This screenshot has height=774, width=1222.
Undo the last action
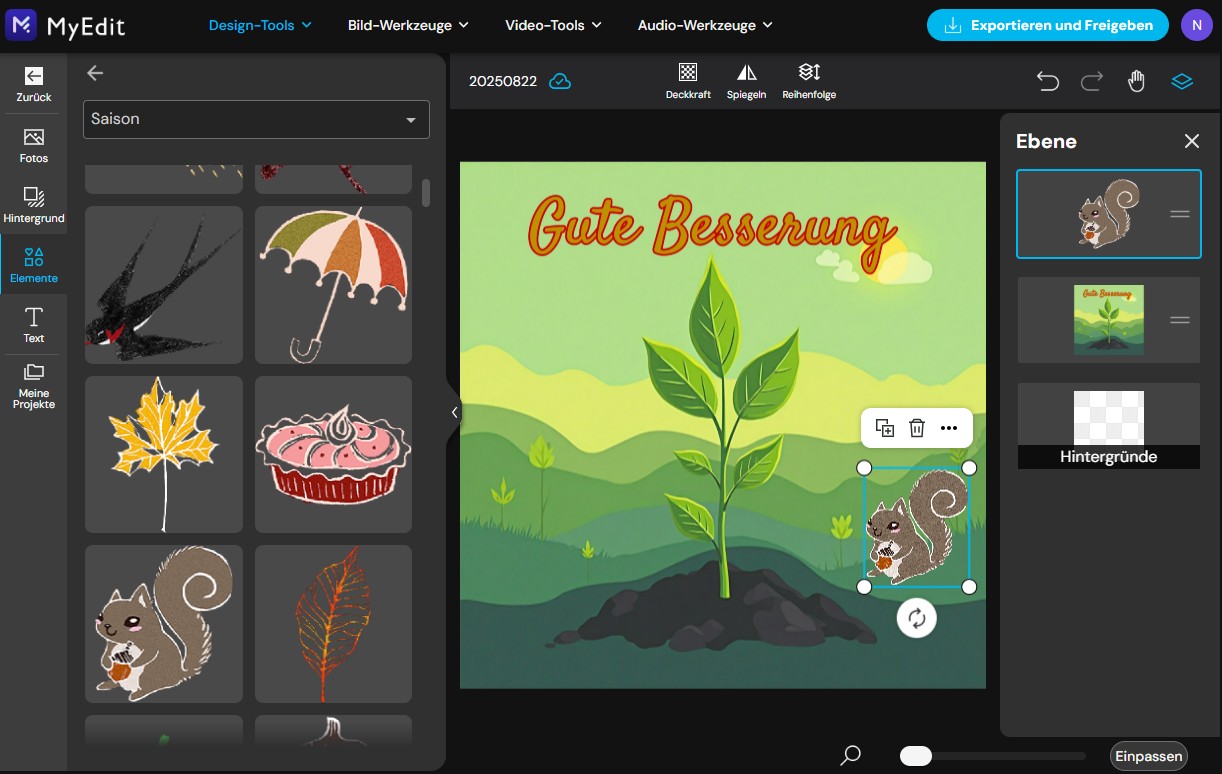pyautogui.click(x=1047, y=81)
